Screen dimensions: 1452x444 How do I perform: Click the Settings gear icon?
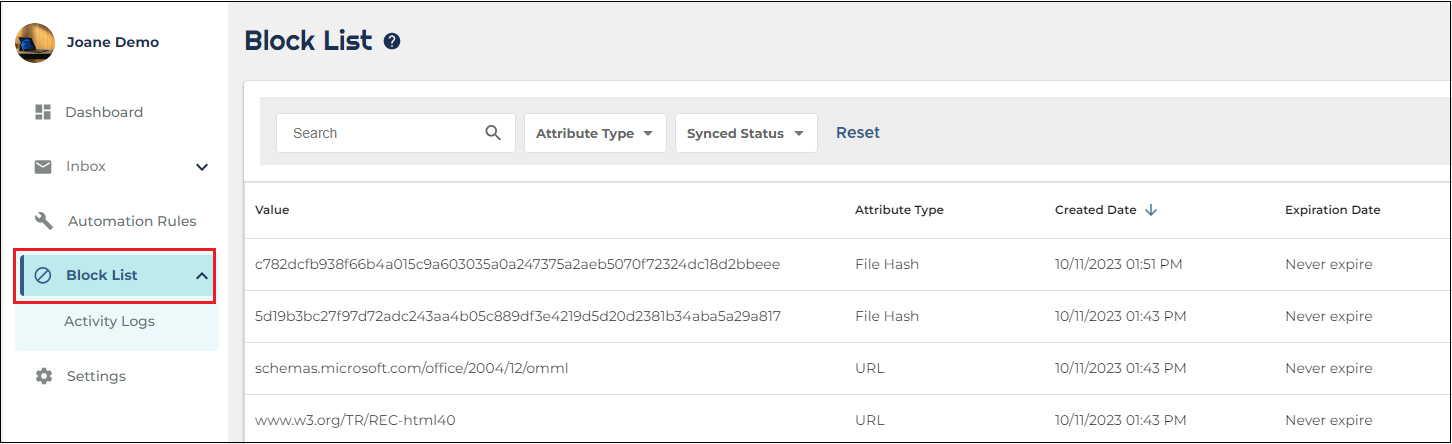pyautogui.click(x=44, y=376)
